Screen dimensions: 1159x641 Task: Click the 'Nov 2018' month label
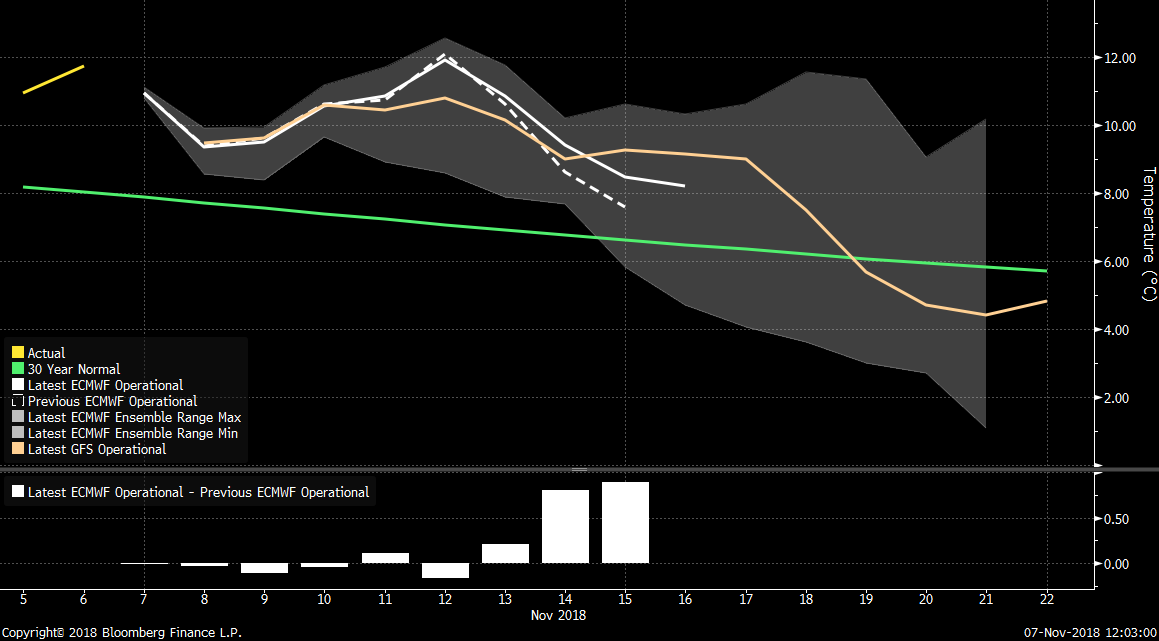point(558,615)
